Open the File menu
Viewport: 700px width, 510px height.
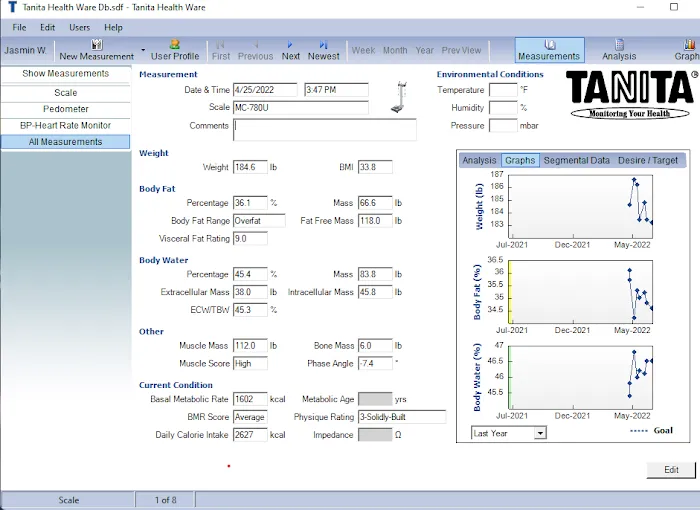(19, 27)
